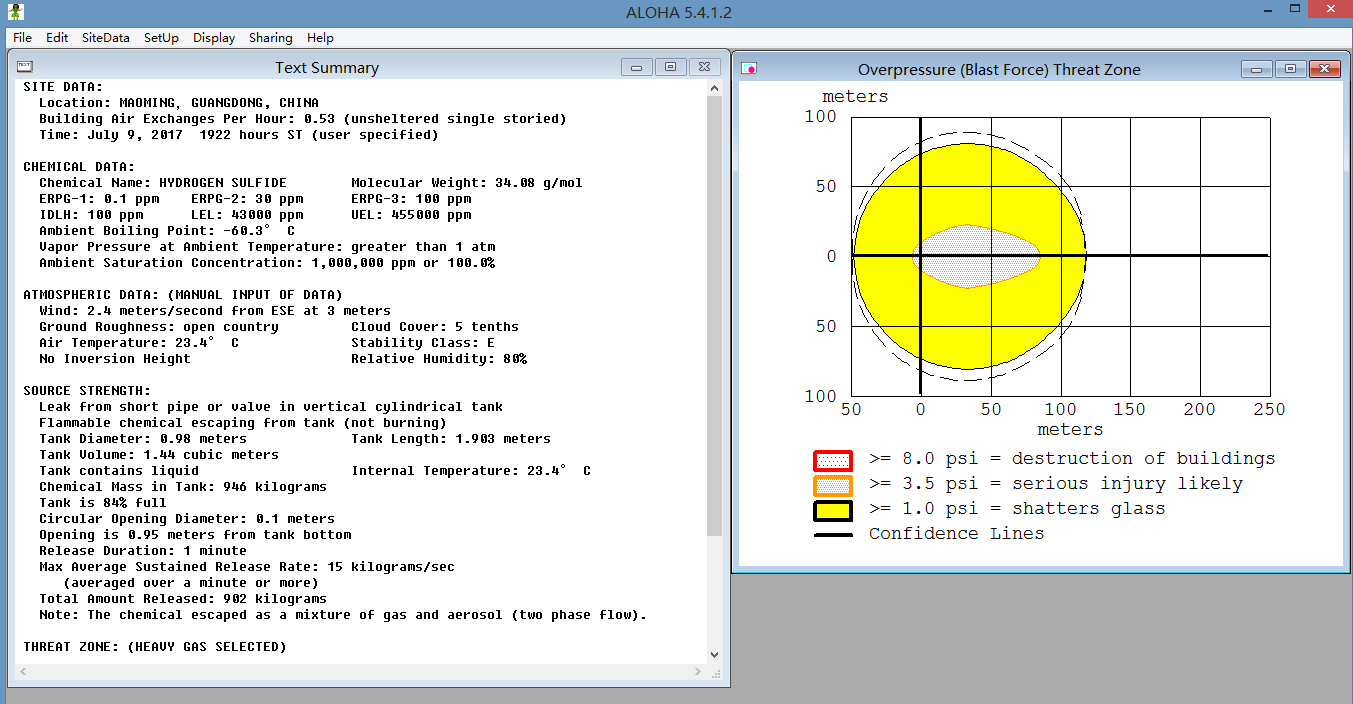
Task: Maximize the Overpressure Threat Zone window
Action: point(1290,69)
